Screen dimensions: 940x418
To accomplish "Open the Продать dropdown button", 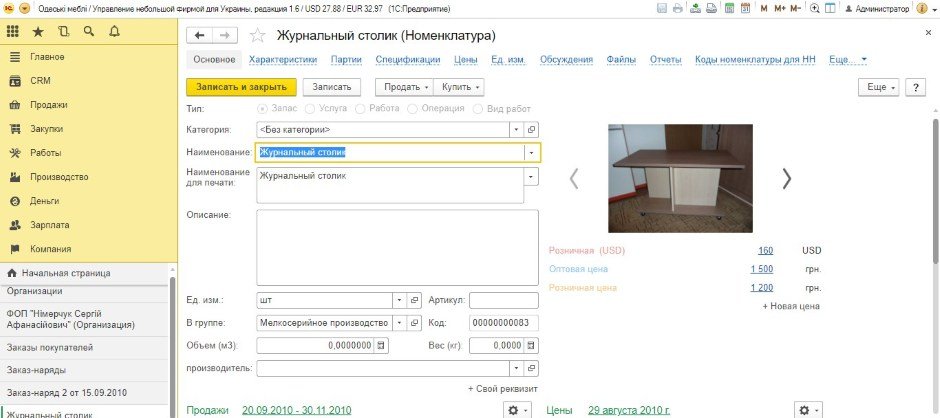I will pos(405,87).
